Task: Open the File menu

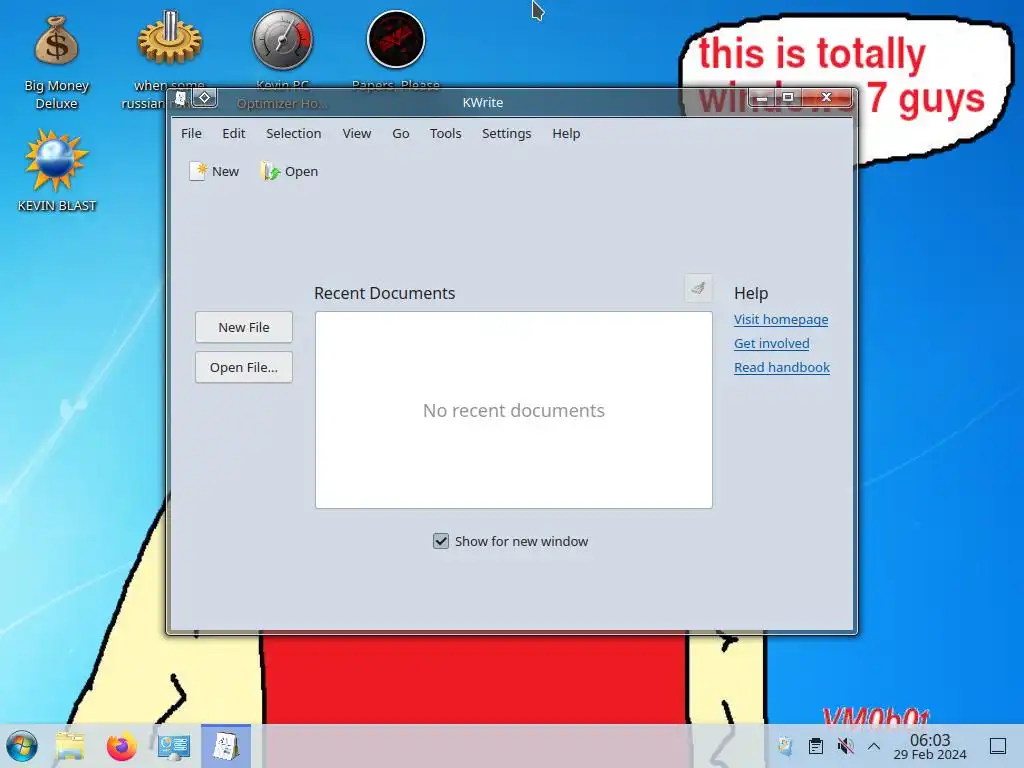Action: coord(191,133)
